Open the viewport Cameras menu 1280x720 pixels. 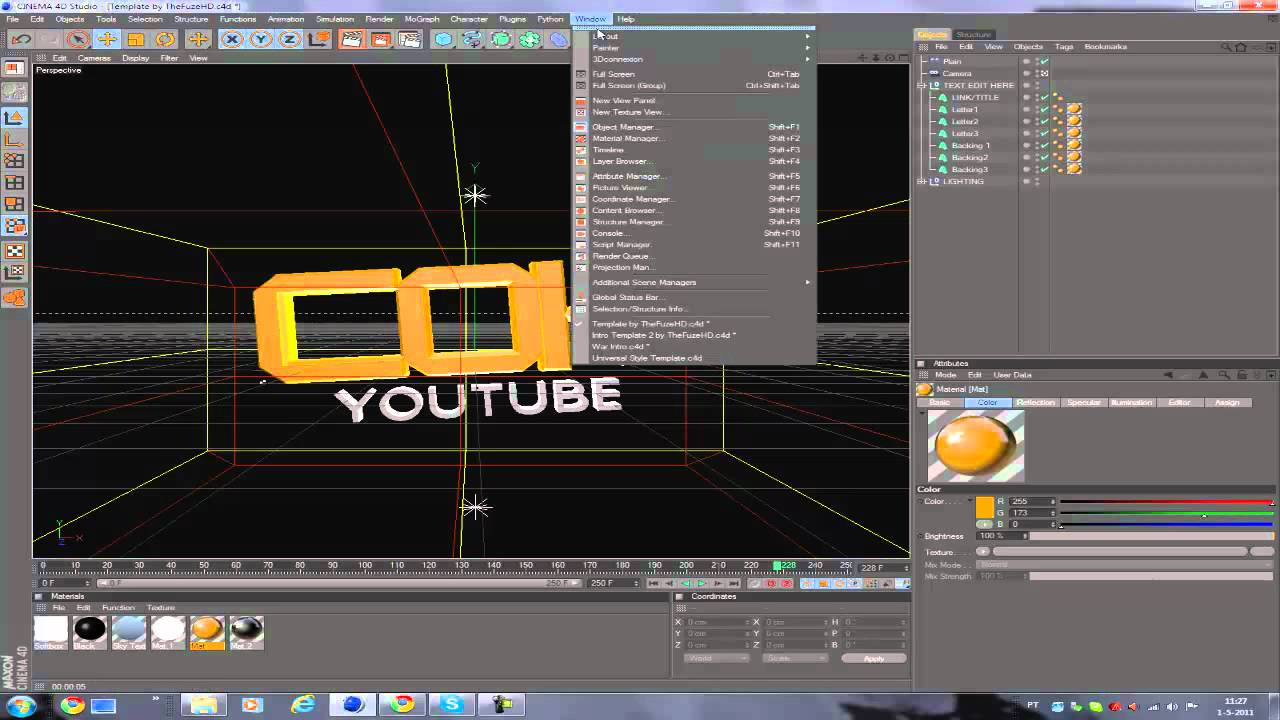[x=94, y=58]
